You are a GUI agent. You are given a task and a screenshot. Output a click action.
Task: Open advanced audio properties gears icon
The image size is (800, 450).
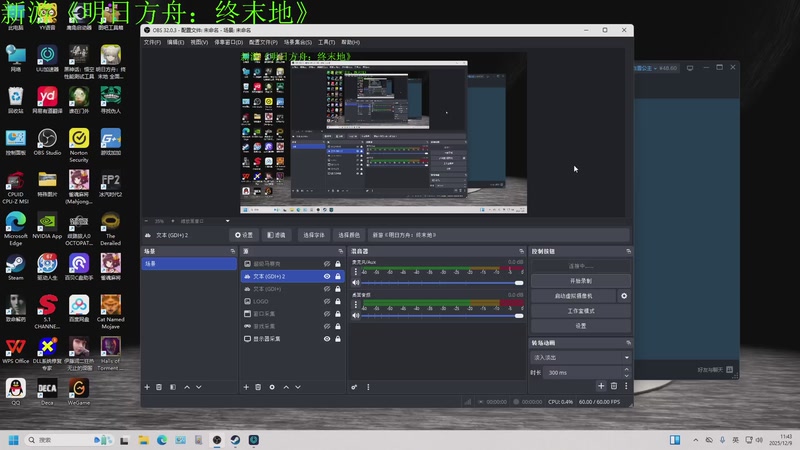pos(354,387)
